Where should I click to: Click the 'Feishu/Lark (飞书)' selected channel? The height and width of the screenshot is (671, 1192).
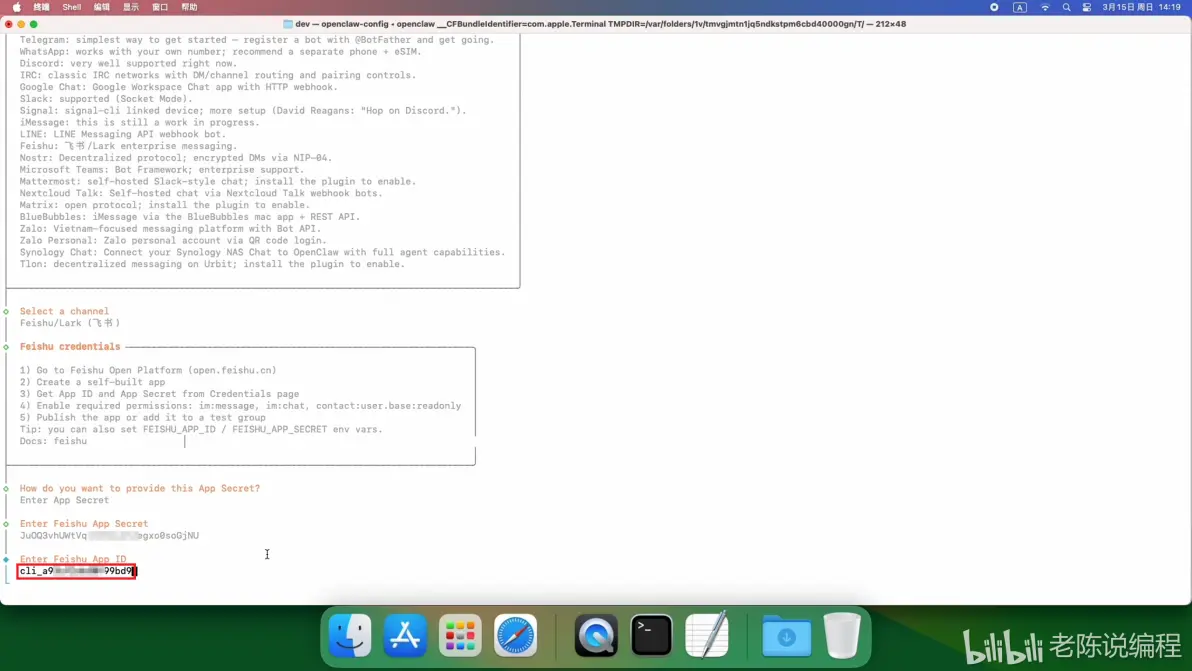(70, 323)
